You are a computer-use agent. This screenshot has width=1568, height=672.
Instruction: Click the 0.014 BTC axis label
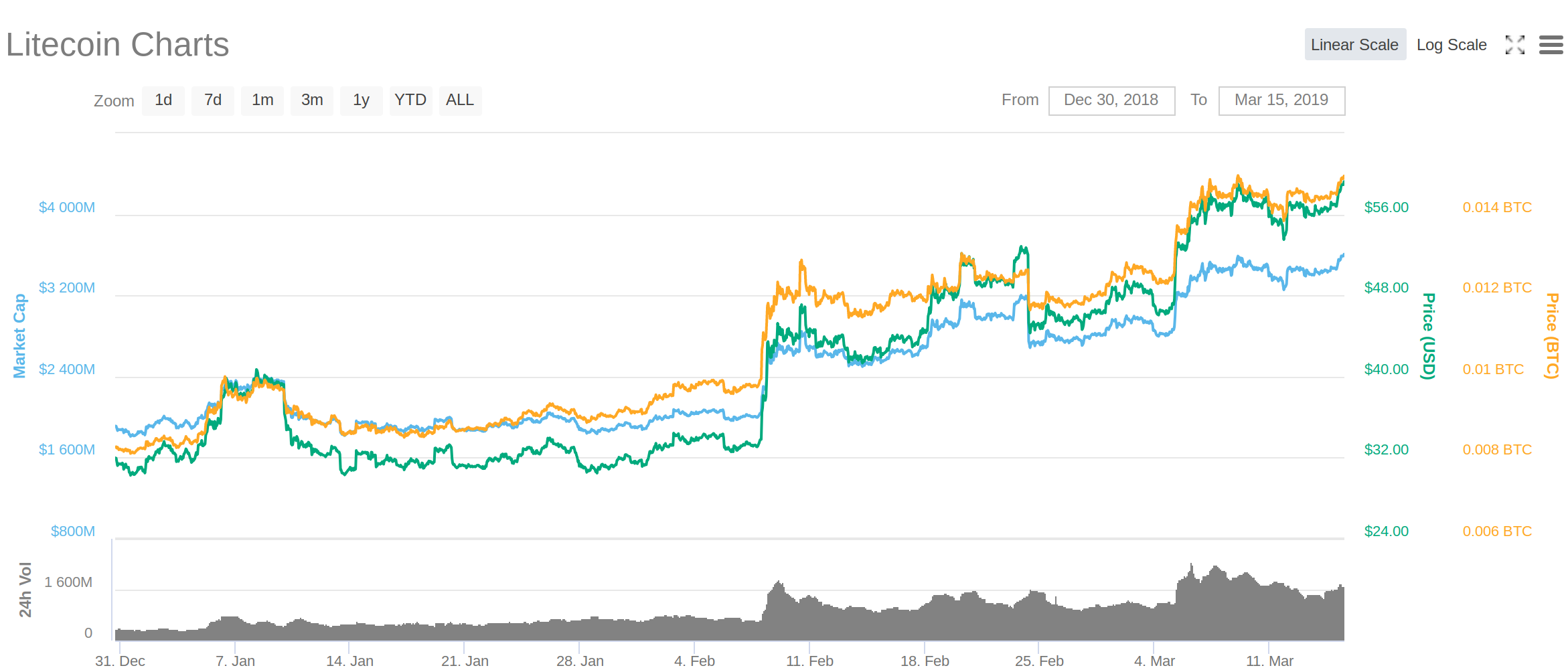coord(1497,207)
